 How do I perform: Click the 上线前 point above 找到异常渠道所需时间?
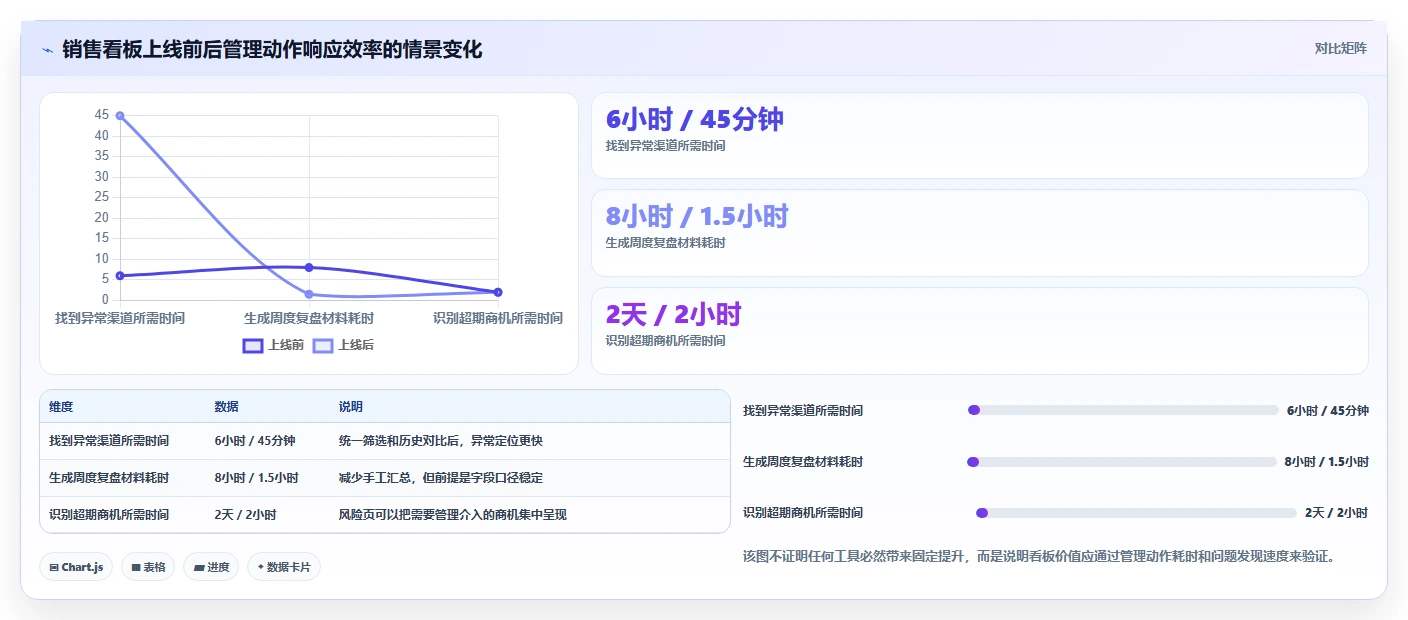click(120, 275)
